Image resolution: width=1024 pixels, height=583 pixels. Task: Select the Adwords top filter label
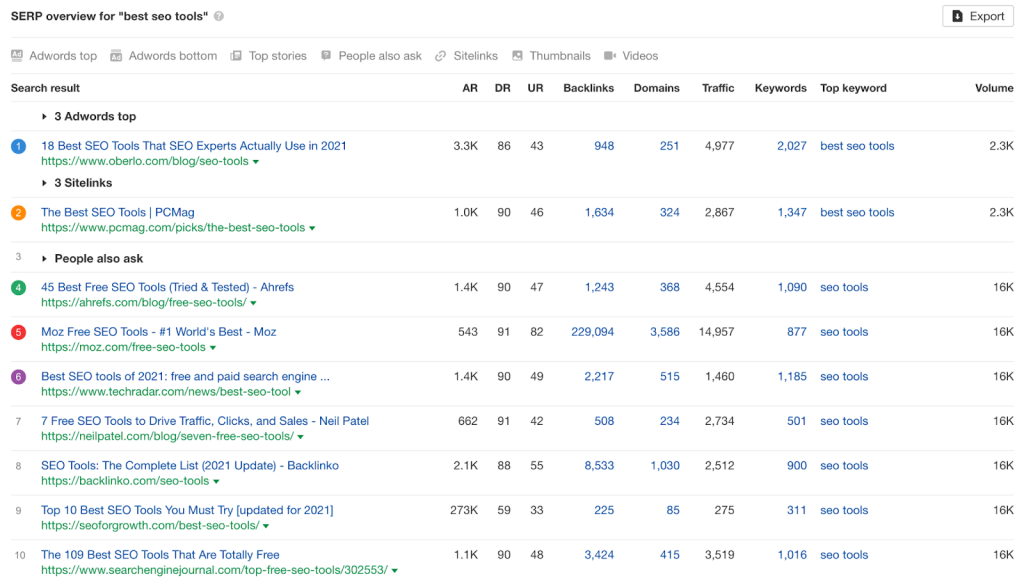click(63, 56)
